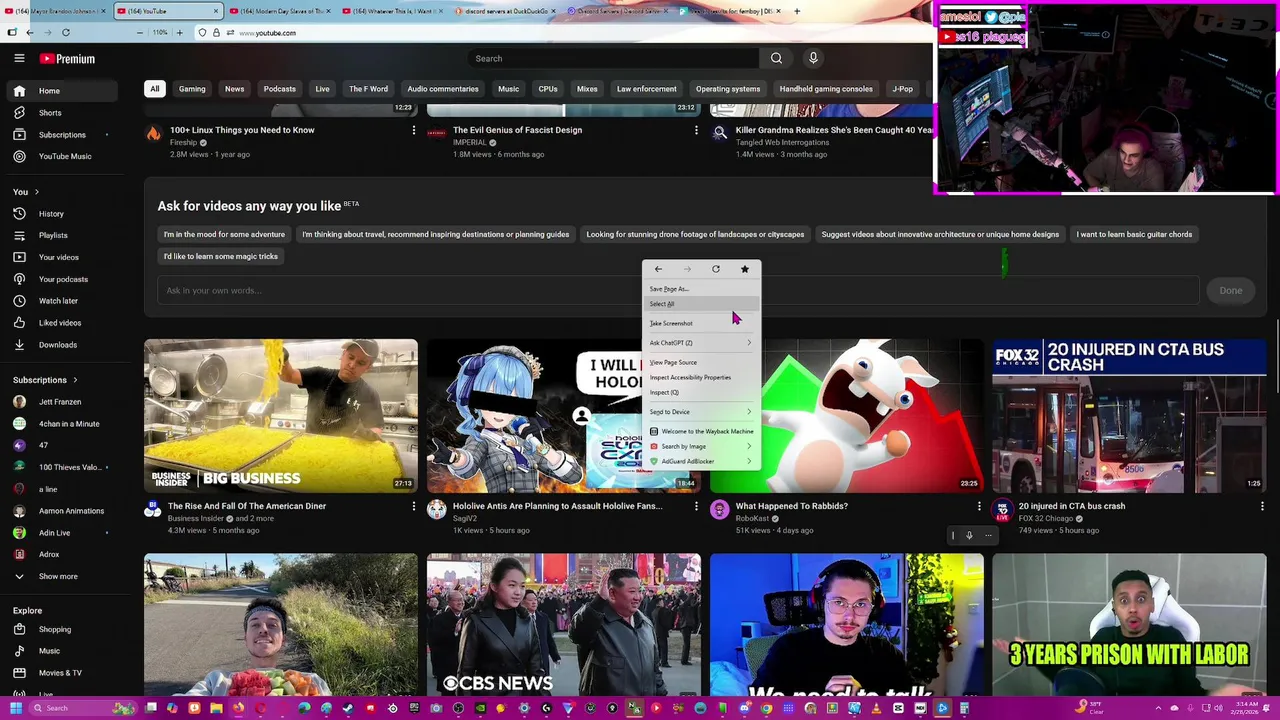This screenshot has height=720, width=1280.
Task: Expand the 'Subscriptions' section header
Action: click(45, 380)
